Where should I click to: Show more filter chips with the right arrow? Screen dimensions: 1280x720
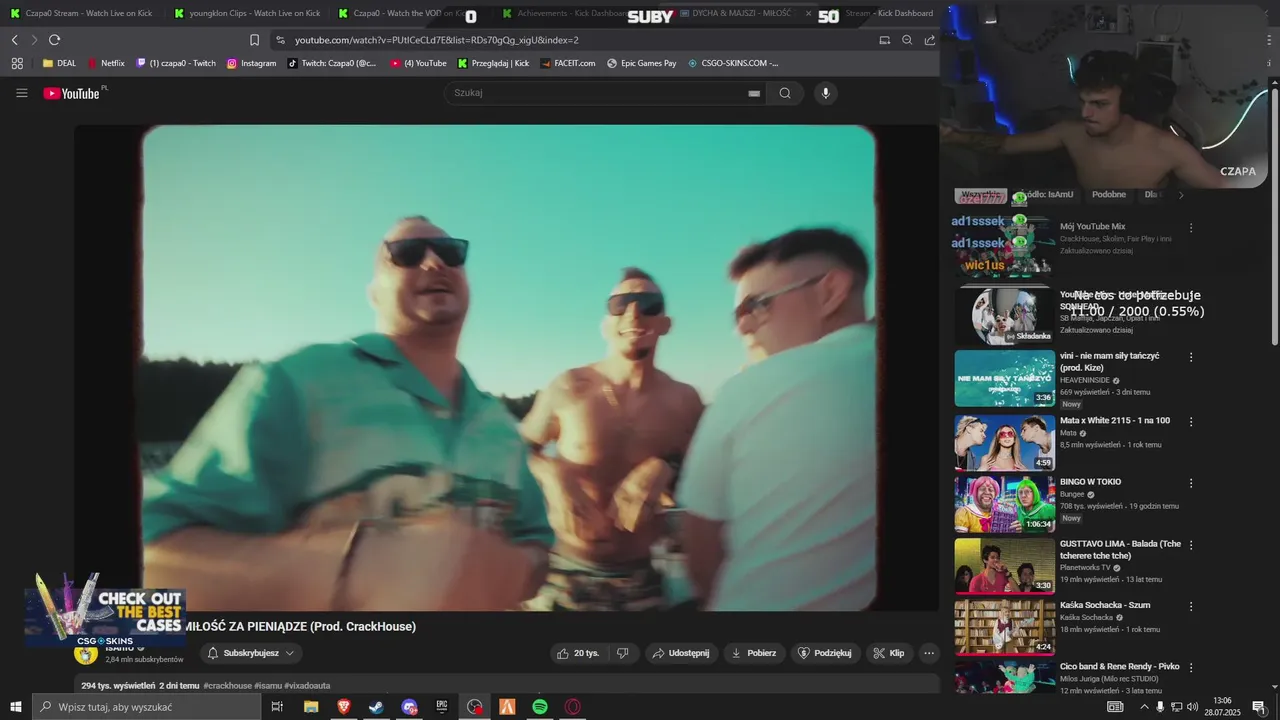tap(1181, 195)
